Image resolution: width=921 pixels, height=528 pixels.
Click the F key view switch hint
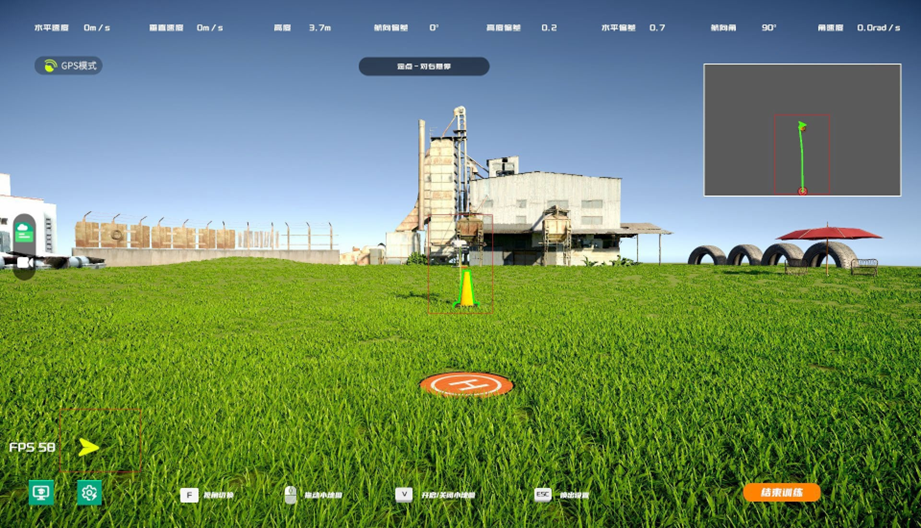pyautogui.click(x=188, y=495)
